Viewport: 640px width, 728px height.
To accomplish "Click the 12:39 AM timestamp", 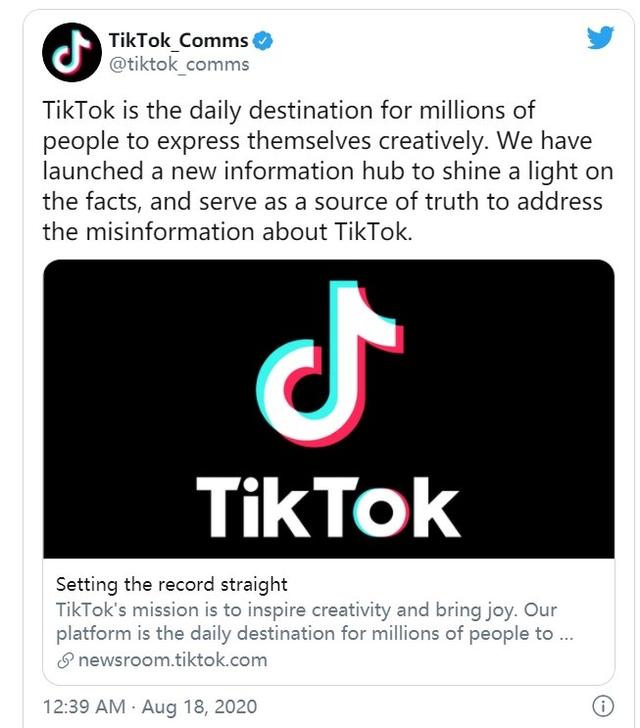I will (x=84, y=707).
